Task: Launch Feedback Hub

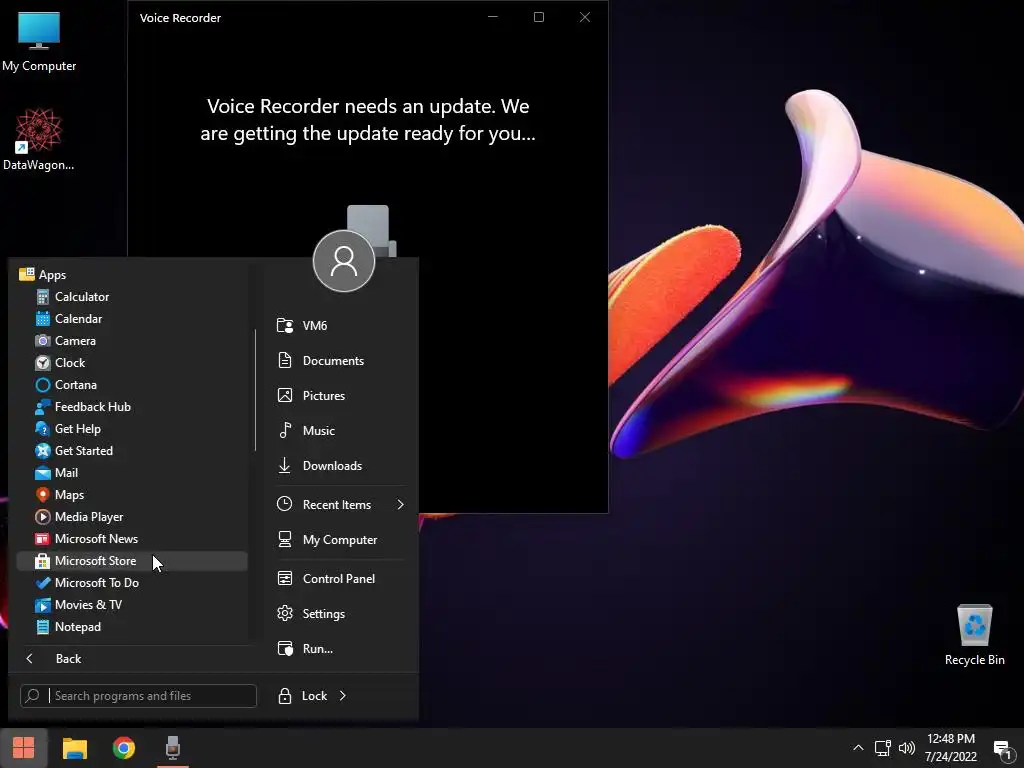Action: click(132, 407)
